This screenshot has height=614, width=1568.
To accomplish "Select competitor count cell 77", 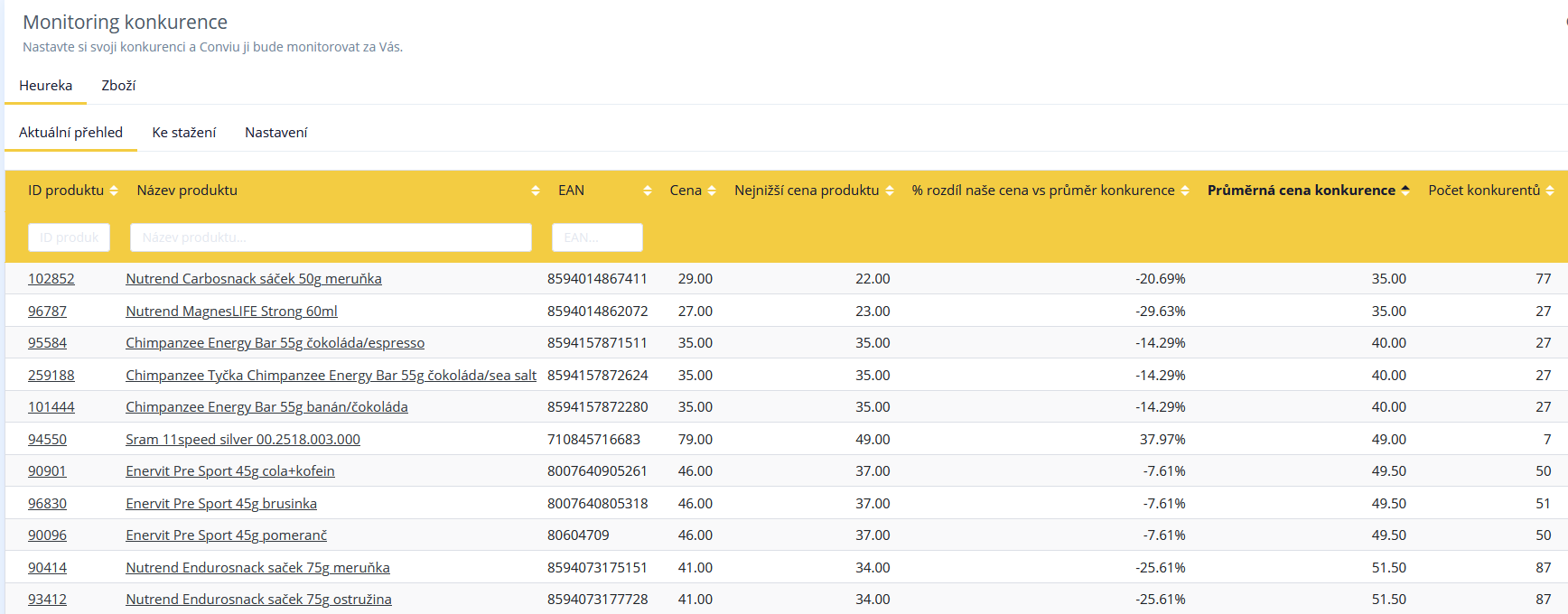I will [1544, 279].
